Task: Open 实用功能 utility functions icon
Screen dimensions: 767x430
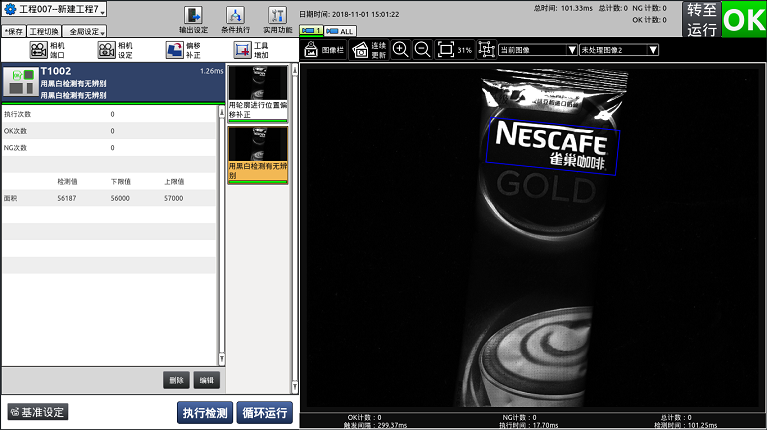Action: coord(277,20)
